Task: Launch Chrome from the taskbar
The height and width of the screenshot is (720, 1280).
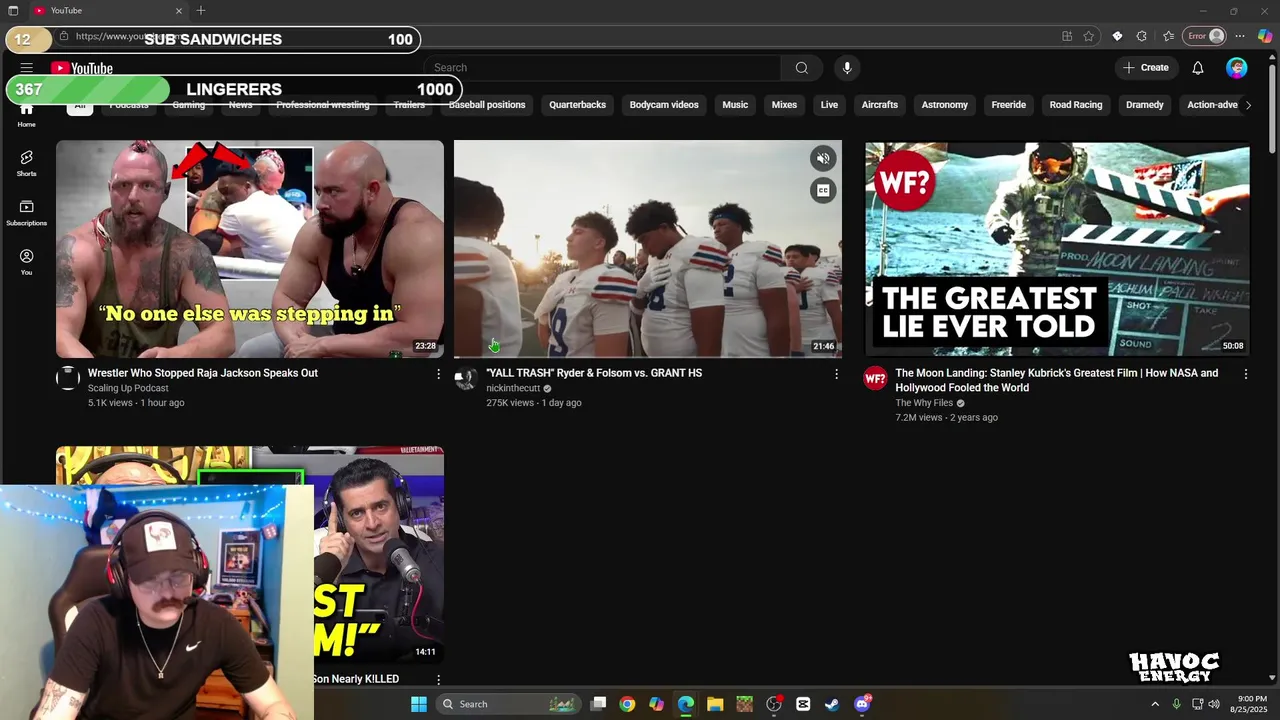Action: click(627, 704)
